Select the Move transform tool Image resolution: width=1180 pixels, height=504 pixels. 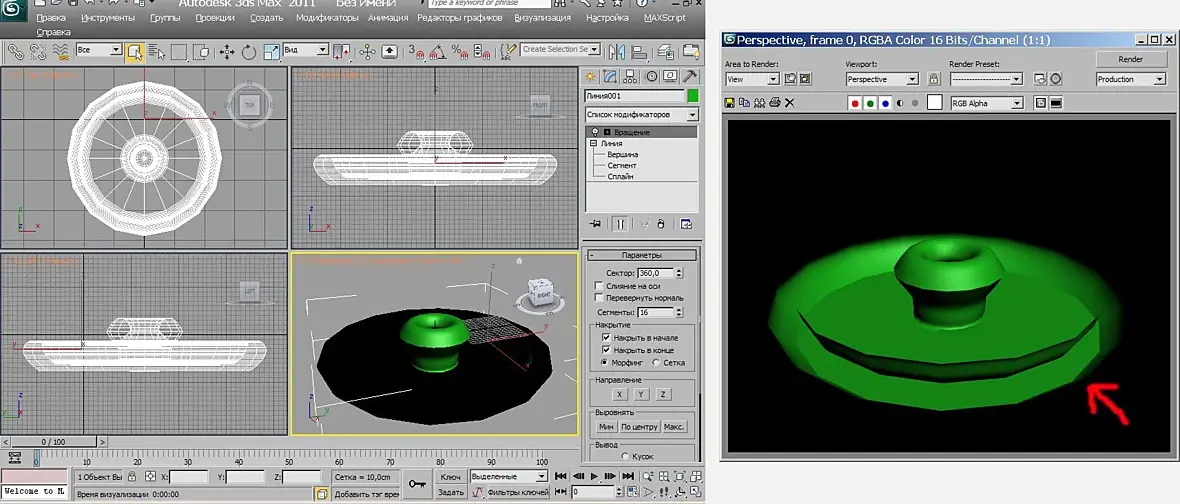pyautogui.click(x=227, y=51)
